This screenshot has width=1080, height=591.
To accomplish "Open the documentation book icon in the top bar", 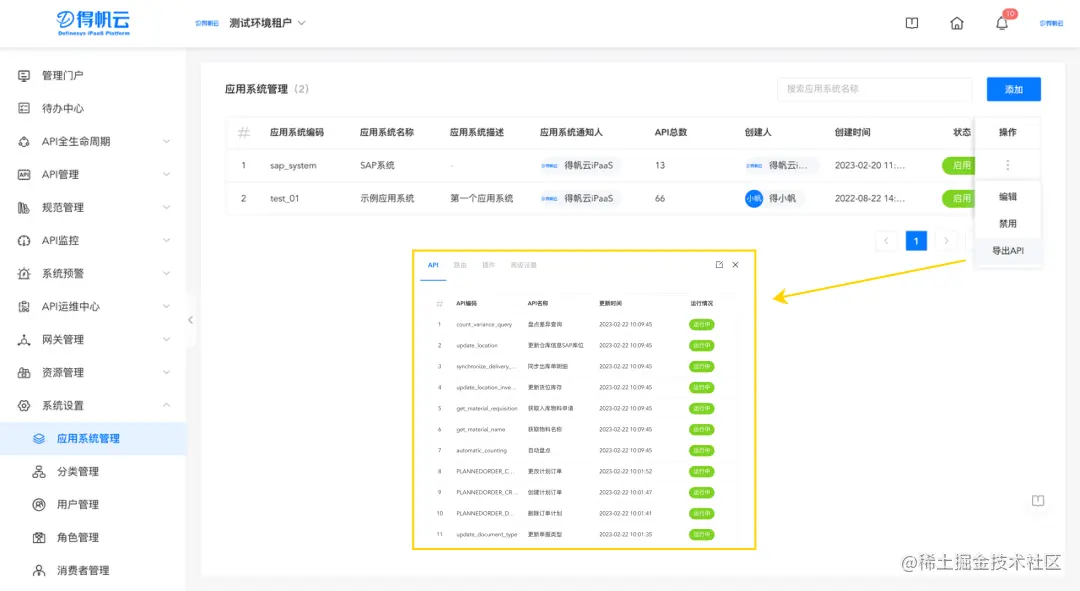I will click(x=911, y=22).
